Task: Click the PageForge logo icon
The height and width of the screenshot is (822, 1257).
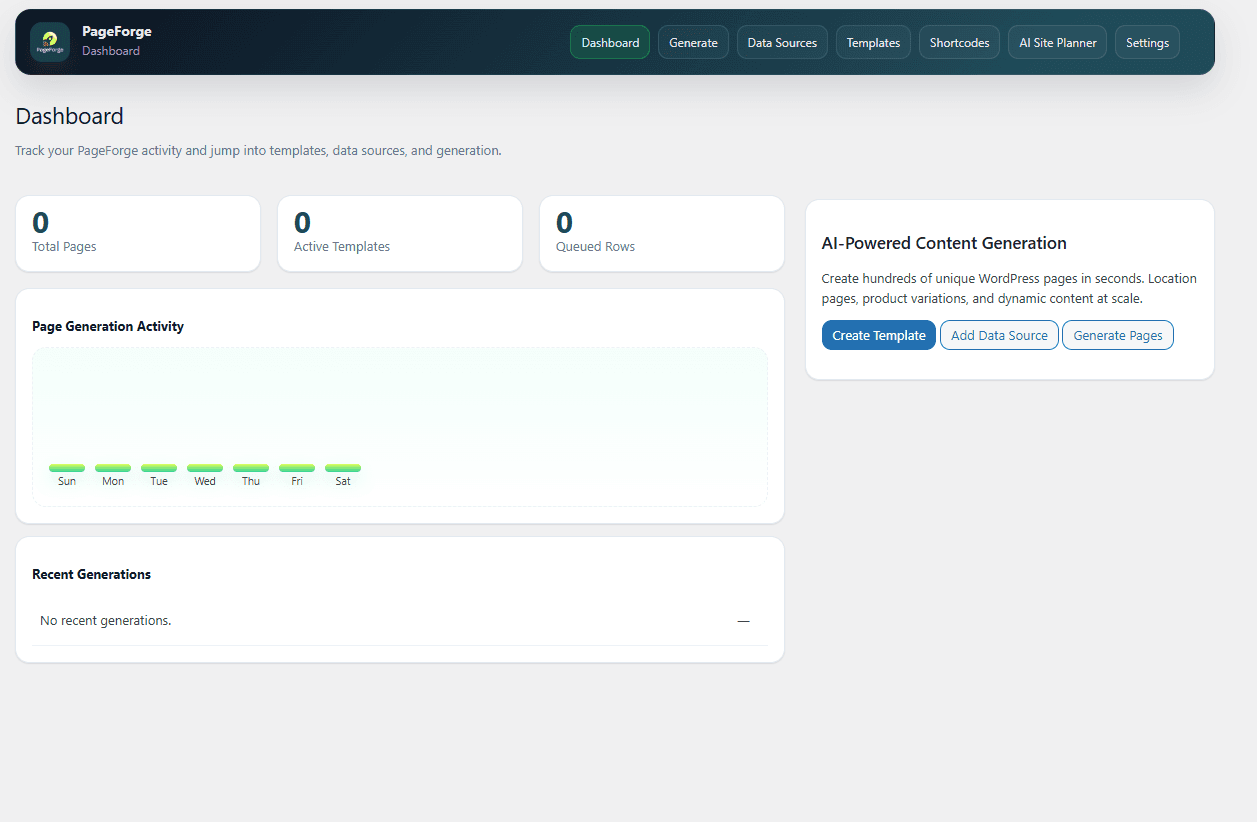Action: 49,42
